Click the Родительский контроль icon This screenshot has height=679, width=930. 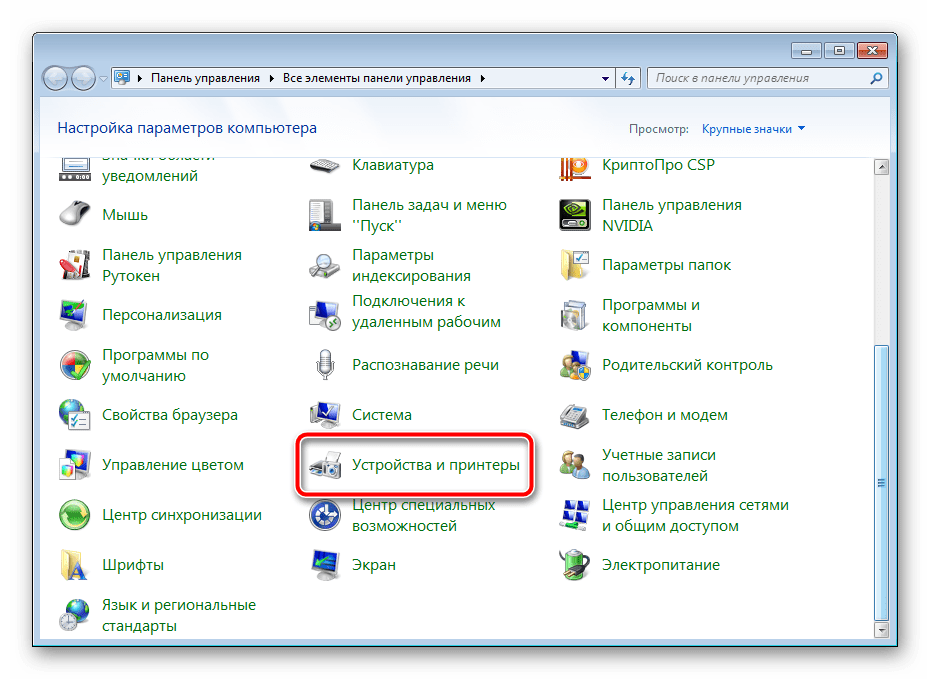click(575, 365)
